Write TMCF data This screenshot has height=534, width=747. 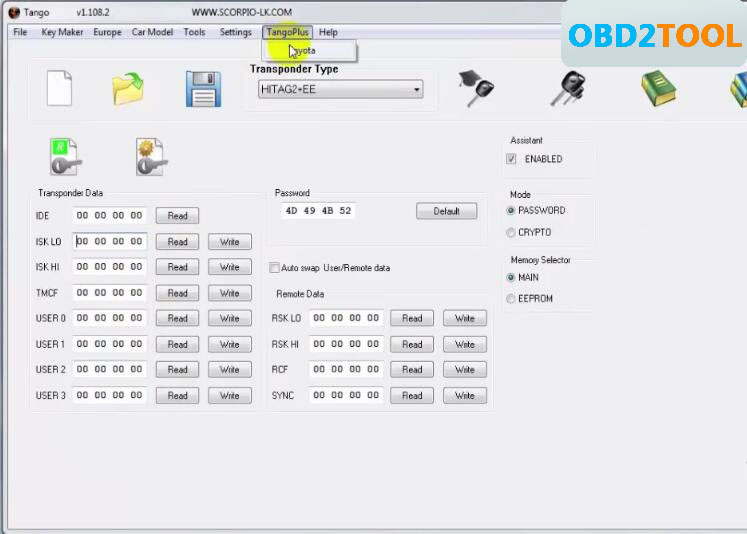[230, 293]
